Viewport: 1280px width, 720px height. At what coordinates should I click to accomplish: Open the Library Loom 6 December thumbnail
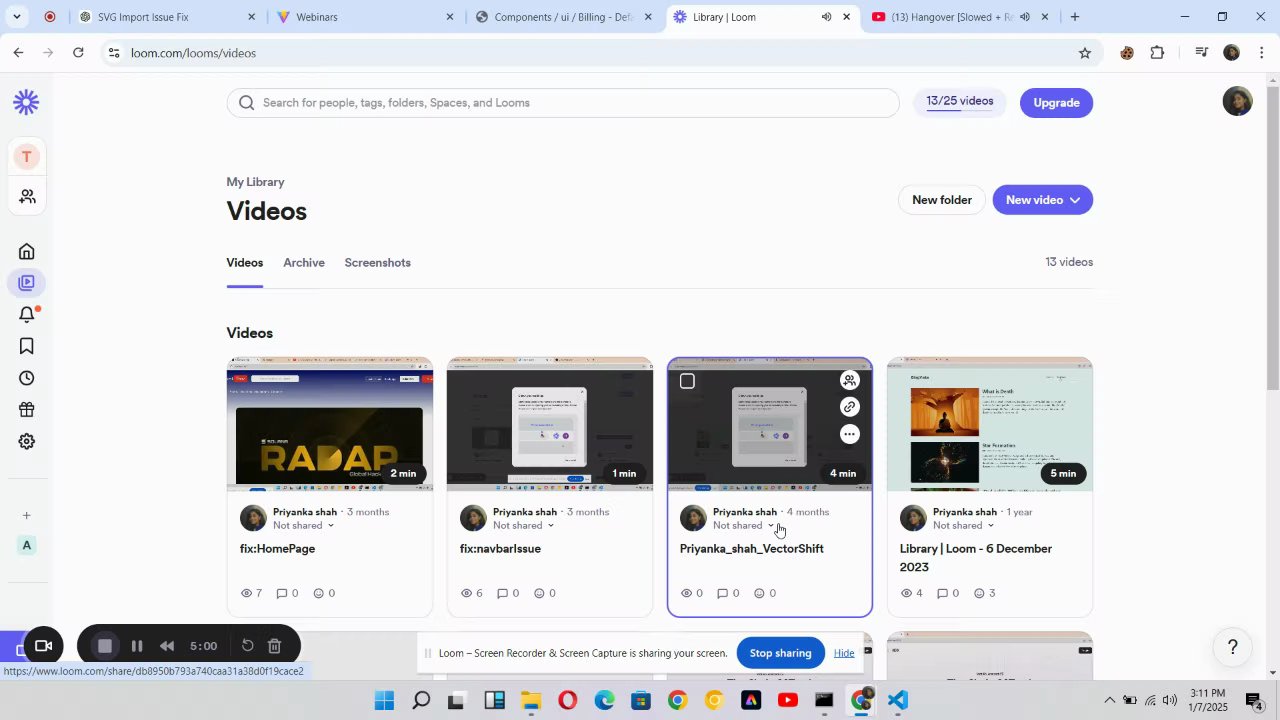click(990, 424)
